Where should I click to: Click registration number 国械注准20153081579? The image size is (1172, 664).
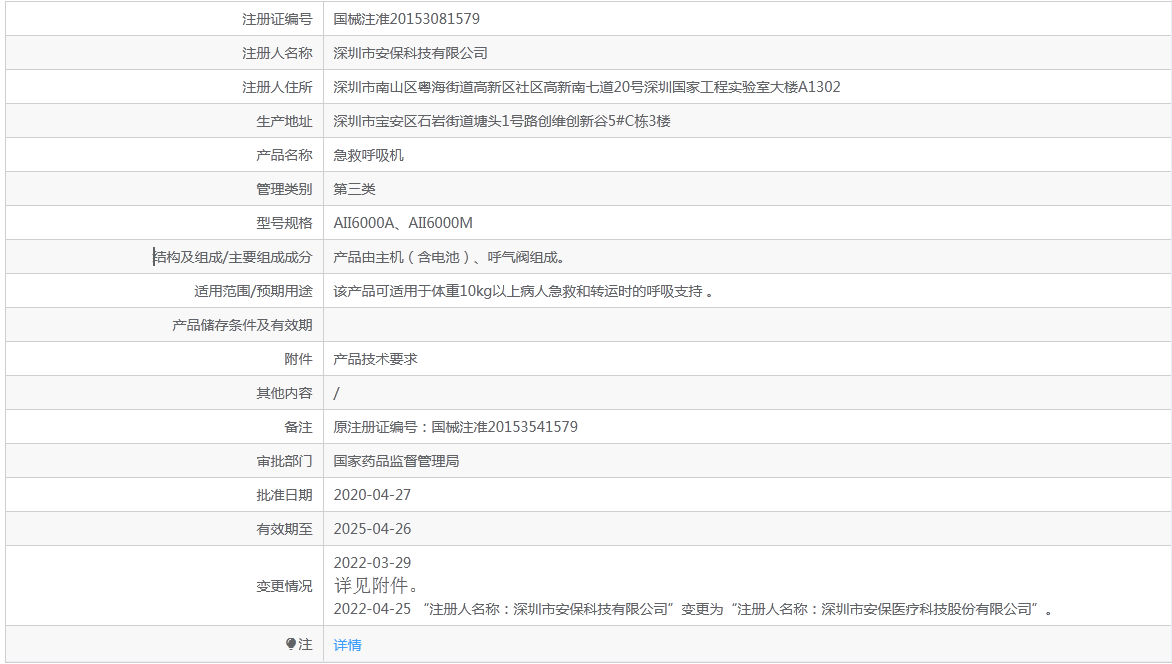406,19
